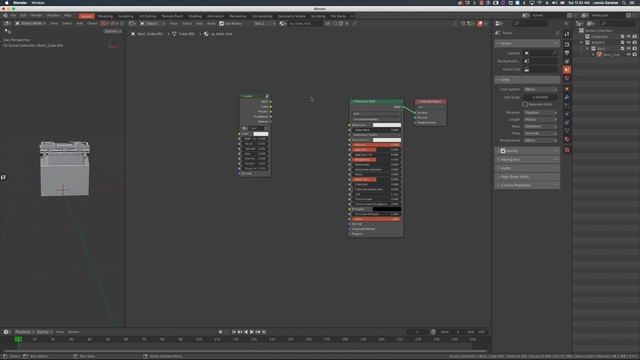Viewport: 640px width, 360px height.
Task: Open the Rotation units dropdown
Action: [x=540, y=113]
